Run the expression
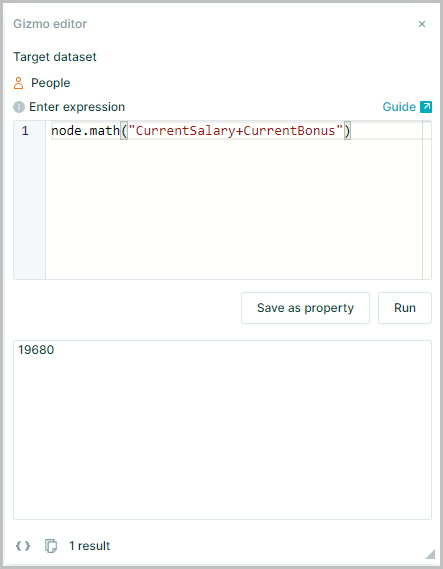 [x=405, y=308]
